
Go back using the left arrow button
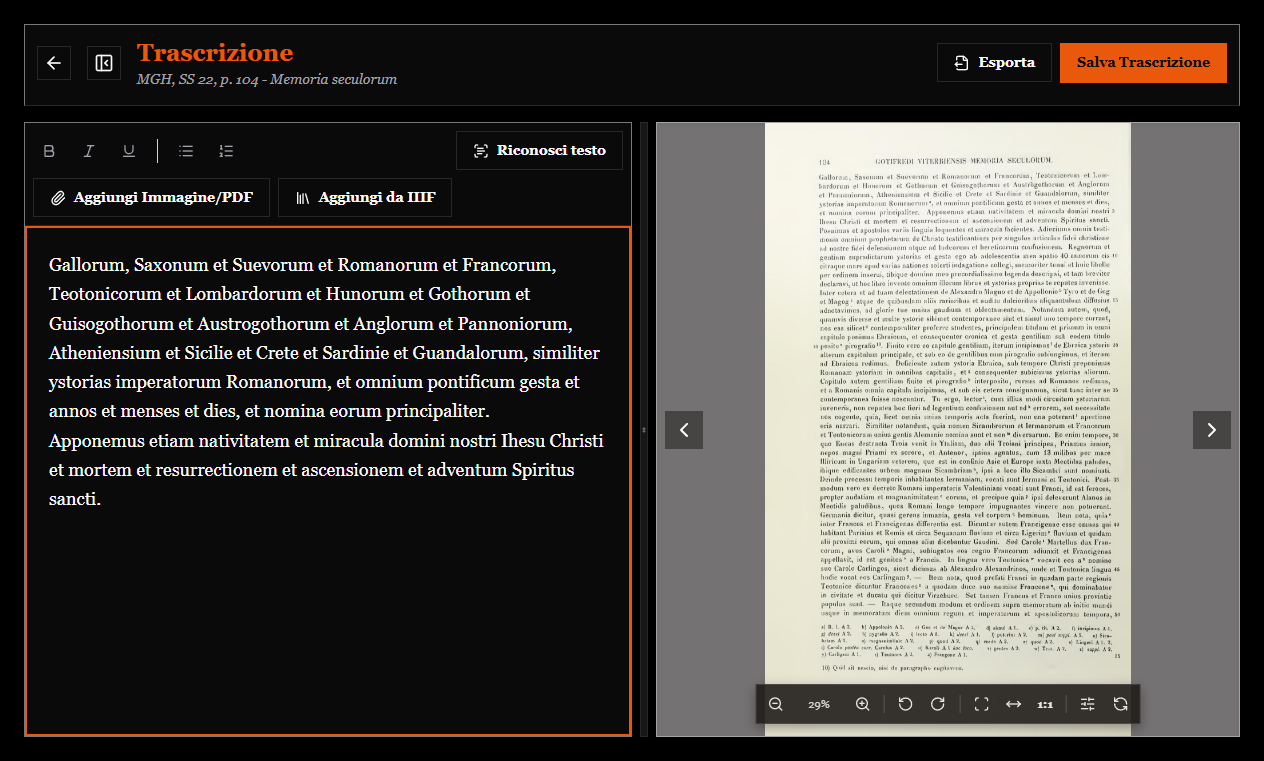[54, 63]
